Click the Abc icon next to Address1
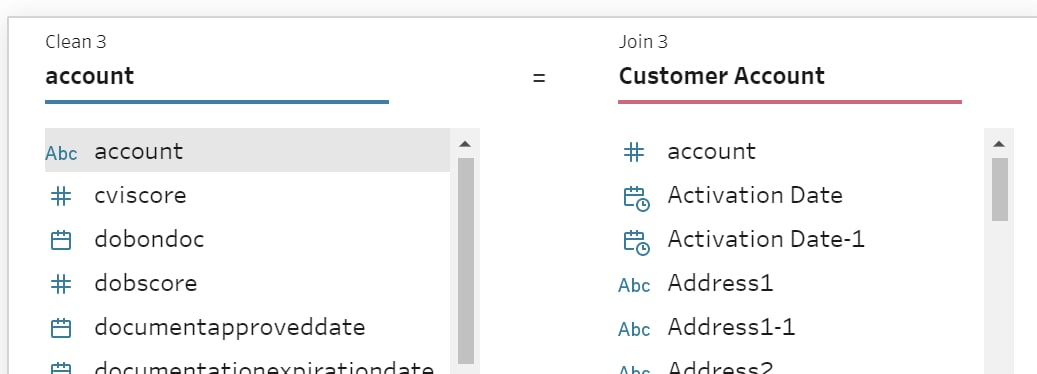This screenshot has width=1037, height=374. coord(634,285)
